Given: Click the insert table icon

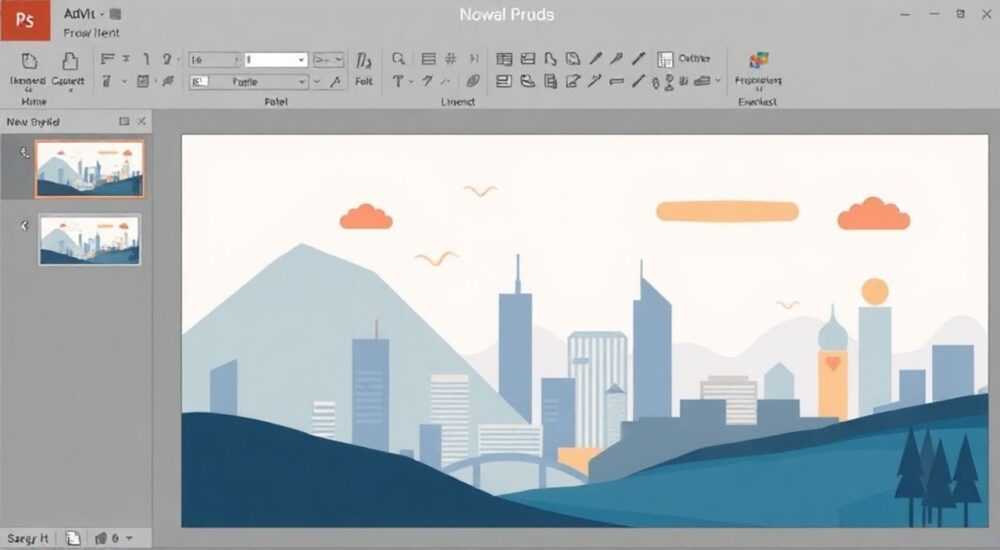Looking at the screenshot, I should (x=504, y=59).
